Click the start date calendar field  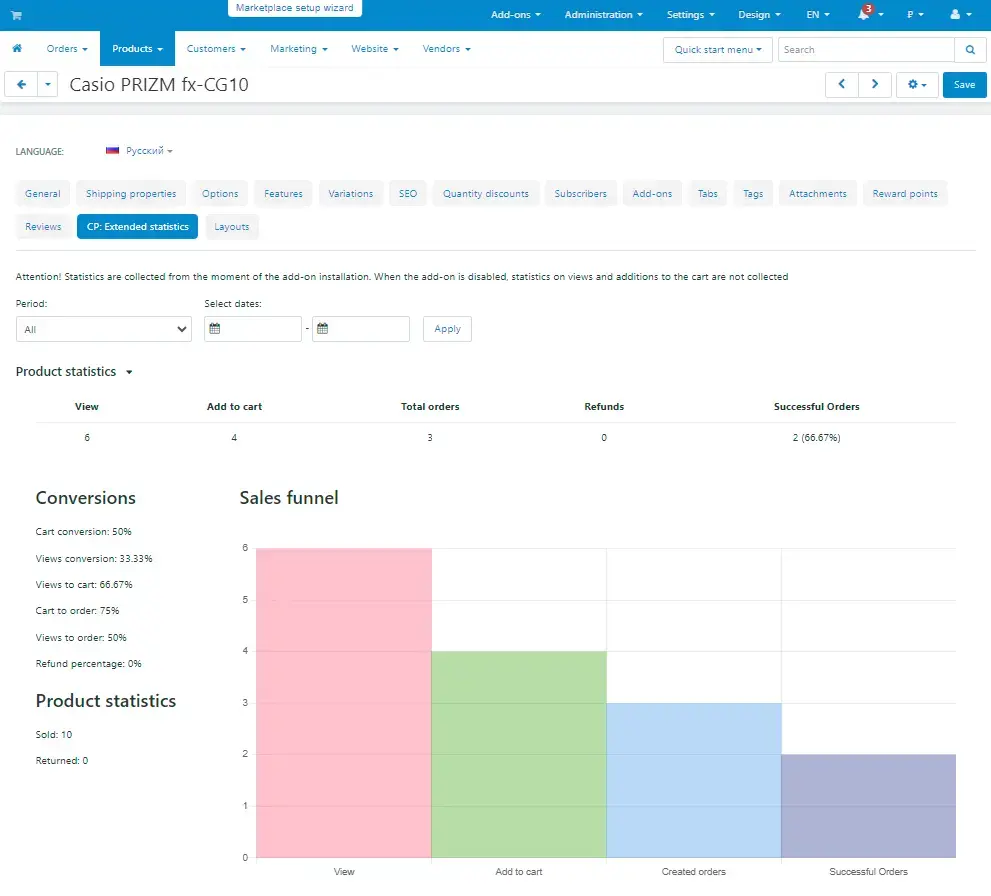point(253,329)
